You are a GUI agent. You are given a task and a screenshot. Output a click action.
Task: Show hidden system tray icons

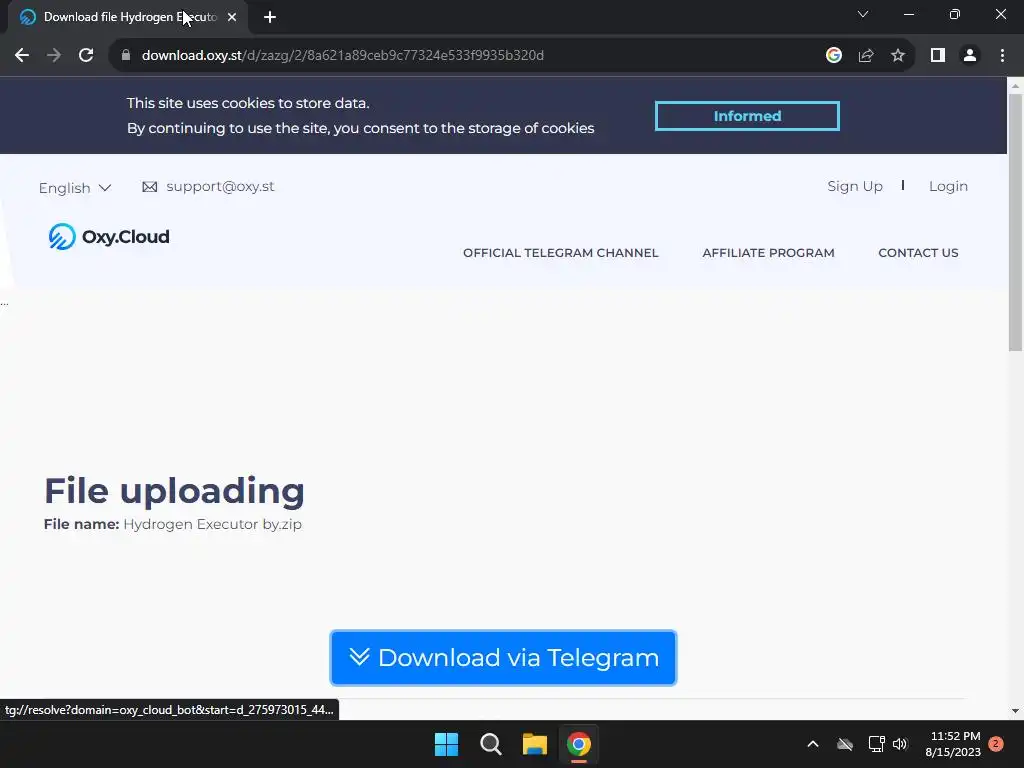813,744
